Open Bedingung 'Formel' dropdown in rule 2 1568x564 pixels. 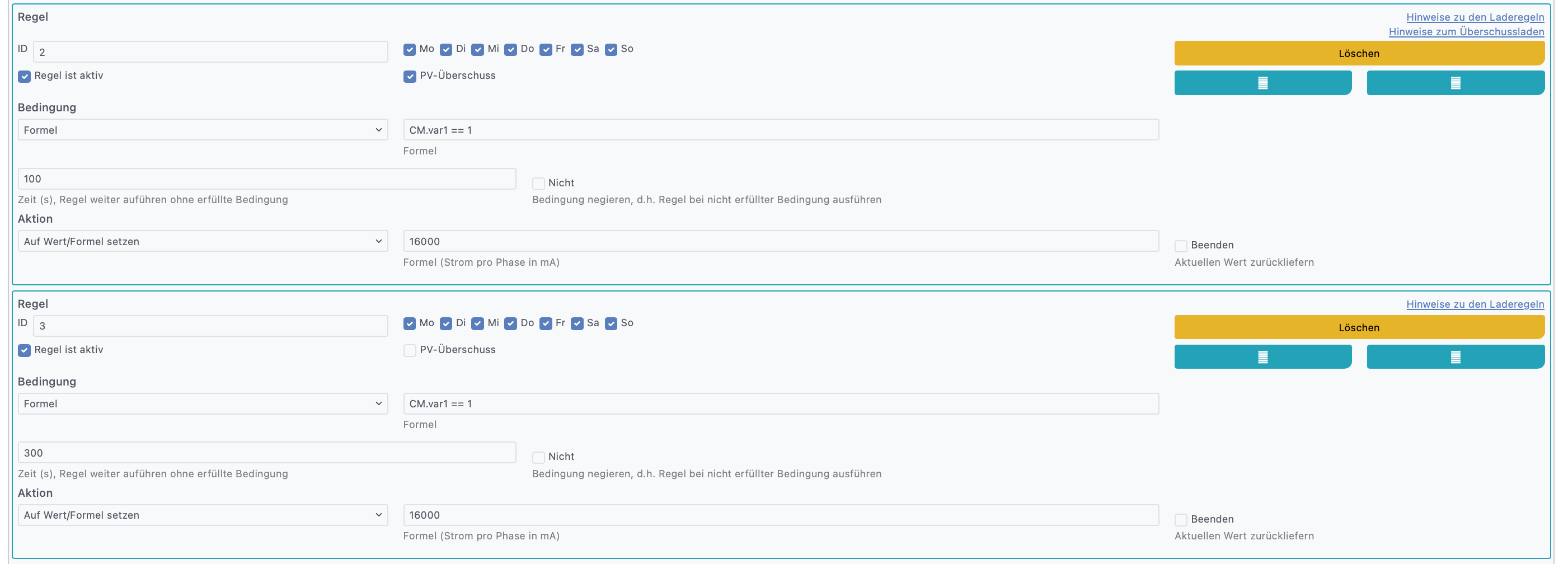coord(203,130)
